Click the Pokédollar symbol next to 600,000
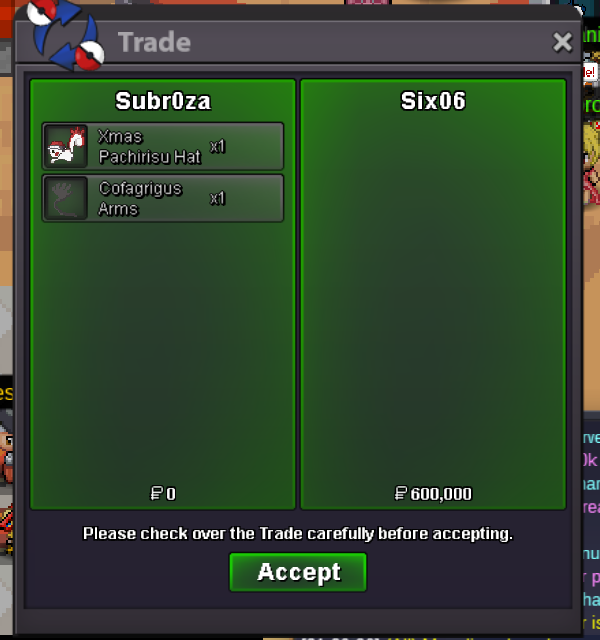Image resolution: width=600 pixels, height=640 pixels. [401, 493]
